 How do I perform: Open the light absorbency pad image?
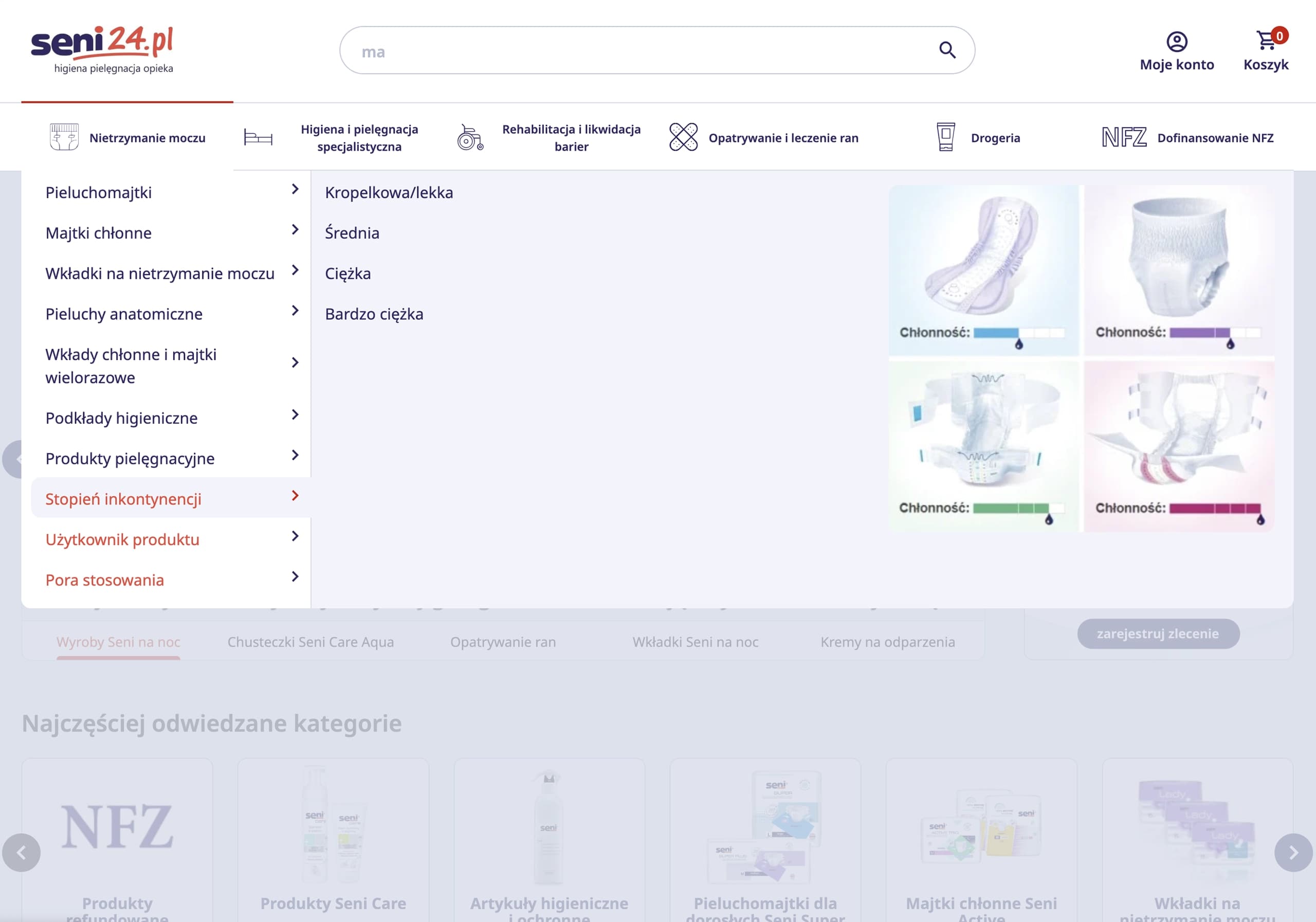pos(983,270)
